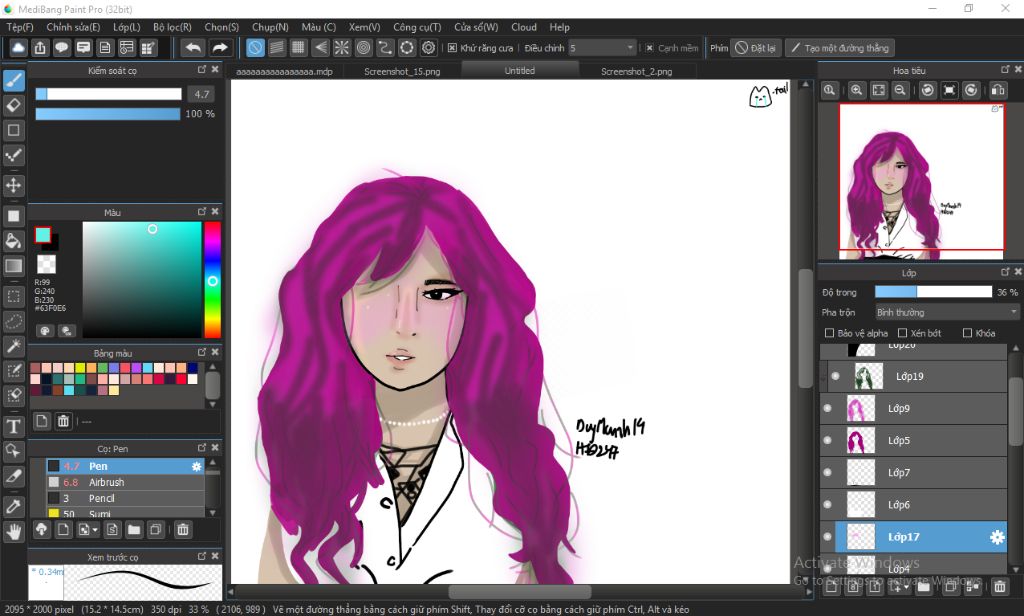The height and width of the screenshot is (616, 1024).
Task: Select the Magic Wand tool
Action: [x=14, y=346]
